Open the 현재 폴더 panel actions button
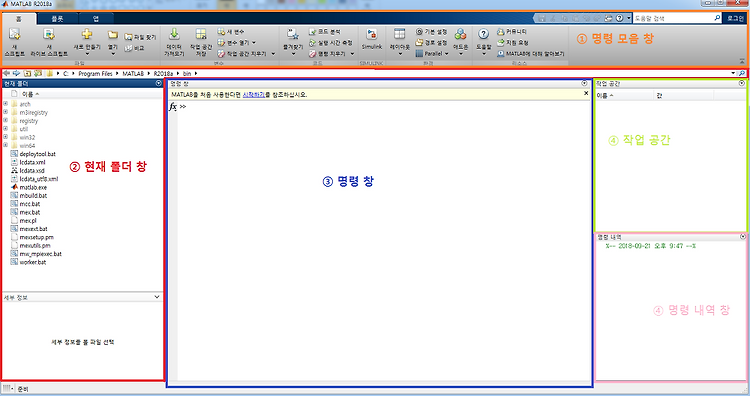The image size is (750, 396). [159, 83]
